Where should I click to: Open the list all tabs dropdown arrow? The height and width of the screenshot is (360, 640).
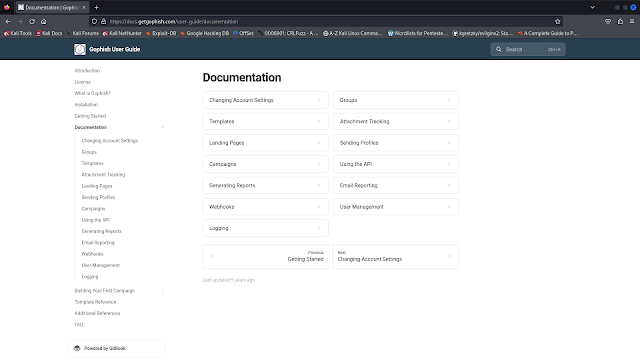pyautogui.click(x=592, y=7)
